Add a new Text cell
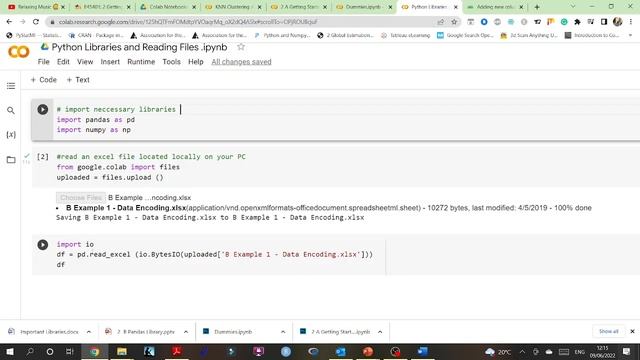The width and height of the screenshot is (640, 360). [x=78, y=80]
